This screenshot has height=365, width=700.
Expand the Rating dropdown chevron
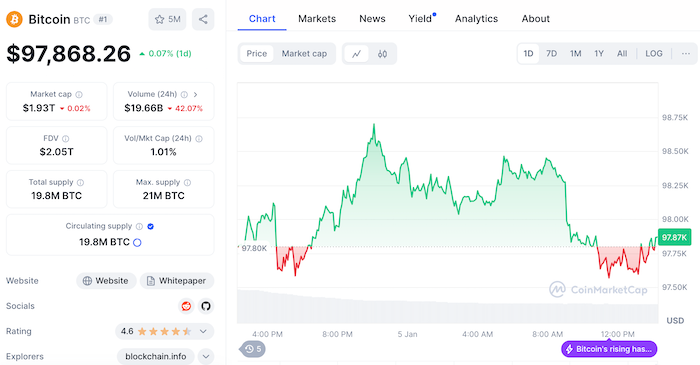tap(203, 331)
